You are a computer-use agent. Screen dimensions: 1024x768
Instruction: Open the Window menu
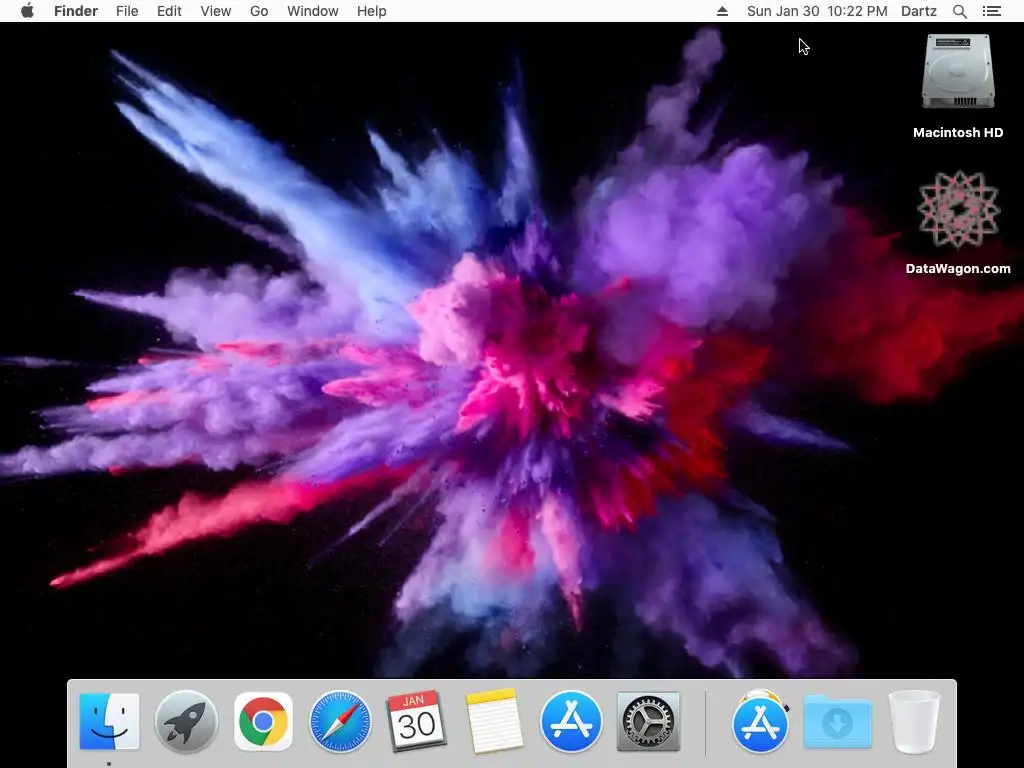point(313,11)
